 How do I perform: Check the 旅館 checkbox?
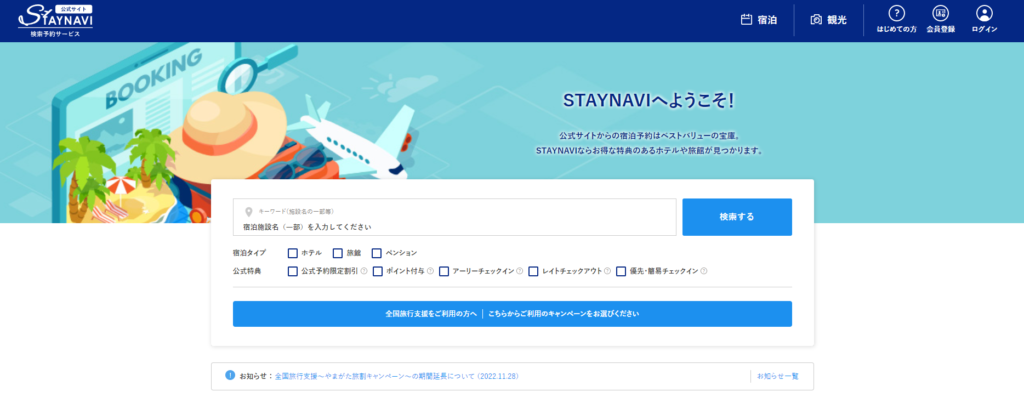click(338, 253)
